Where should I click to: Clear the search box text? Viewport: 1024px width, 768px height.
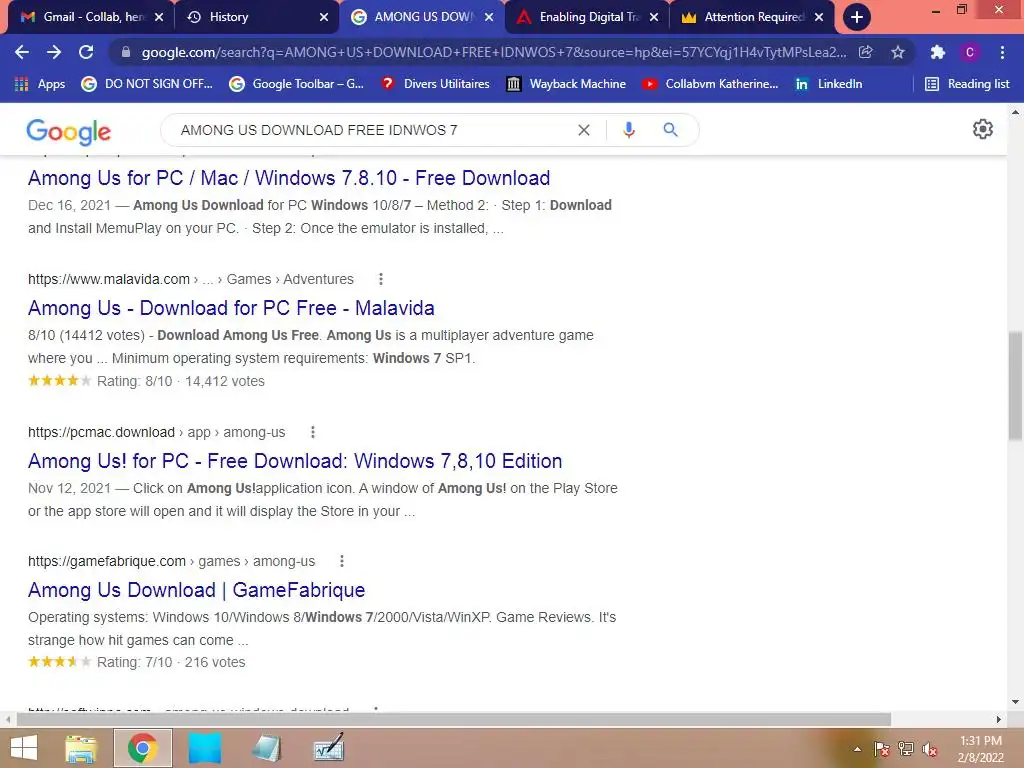(x=584, y=130)
